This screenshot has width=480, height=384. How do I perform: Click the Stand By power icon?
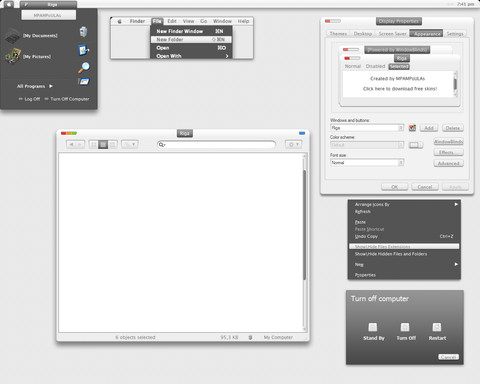(373, 327)
